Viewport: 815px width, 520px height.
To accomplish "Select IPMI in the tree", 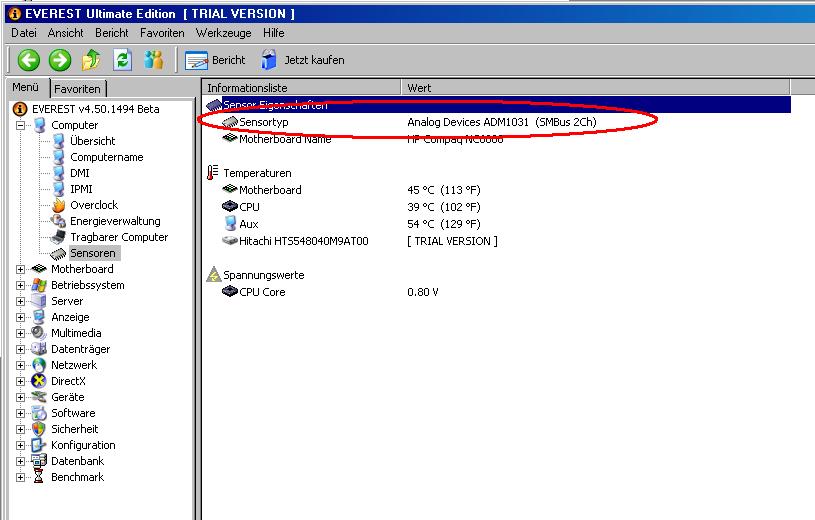I will tap(81, 189).
